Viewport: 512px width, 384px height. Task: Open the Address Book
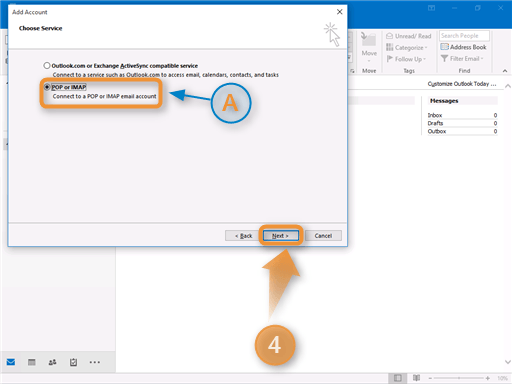(463, 47)
